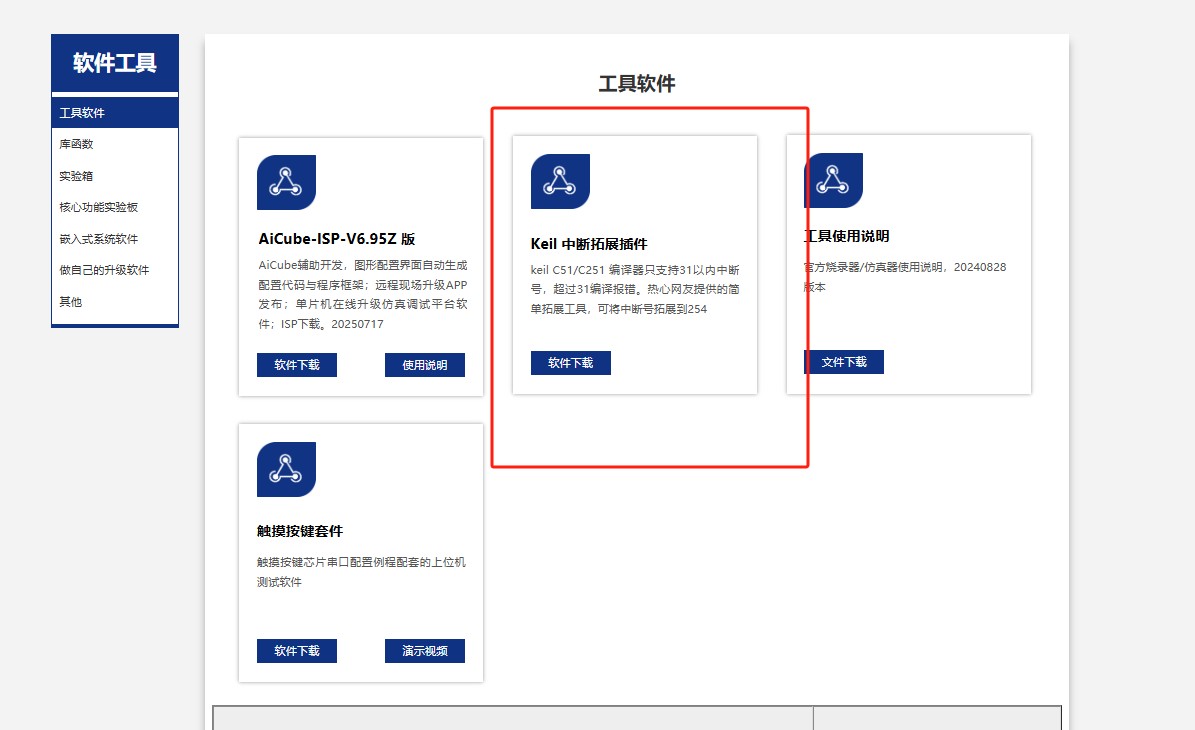Viewport: 1195px width, 730px height.
Task: Click the Keil 中断拓展插件 card icon
Action: [x=560, y=181]
